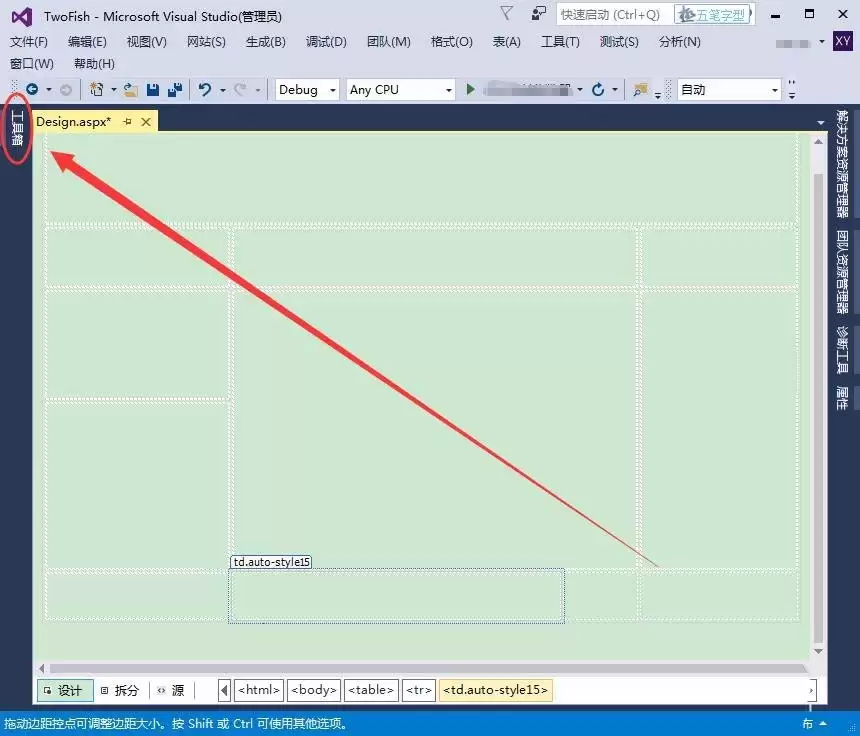The width and height of the screenshot is (860, 736).
Task: Click the New File toolbar icon
Action: tap(96, 90)
